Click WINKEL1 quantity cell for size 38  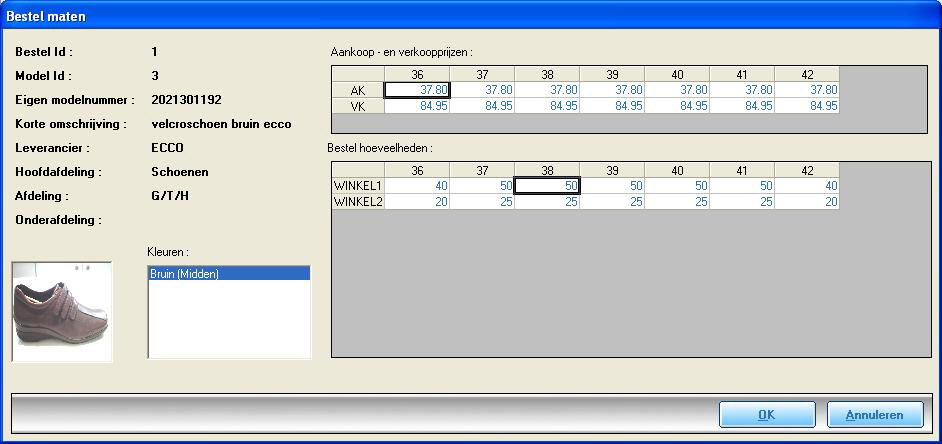546,186
